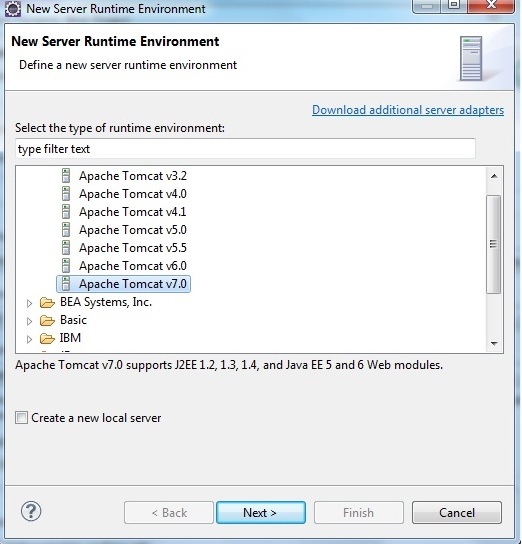522x544 pixels.
Task: Select Apache Tomcat v5.5 entry
Action: 133,248
